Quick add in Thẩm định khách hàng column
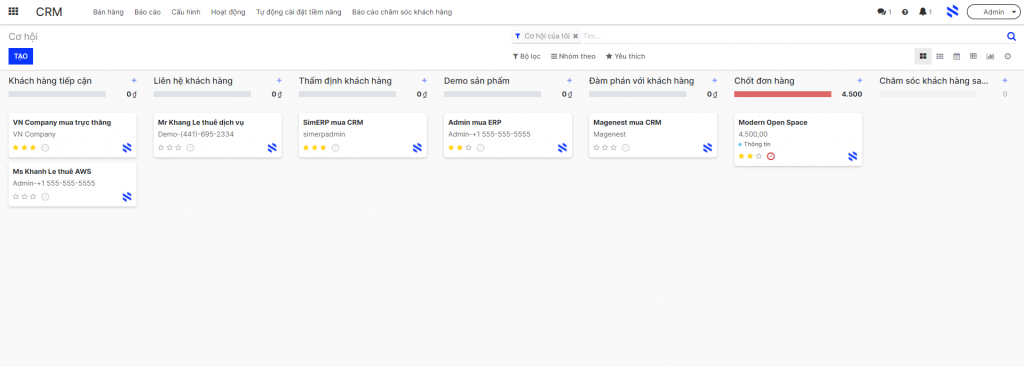 tap(424, 80)
